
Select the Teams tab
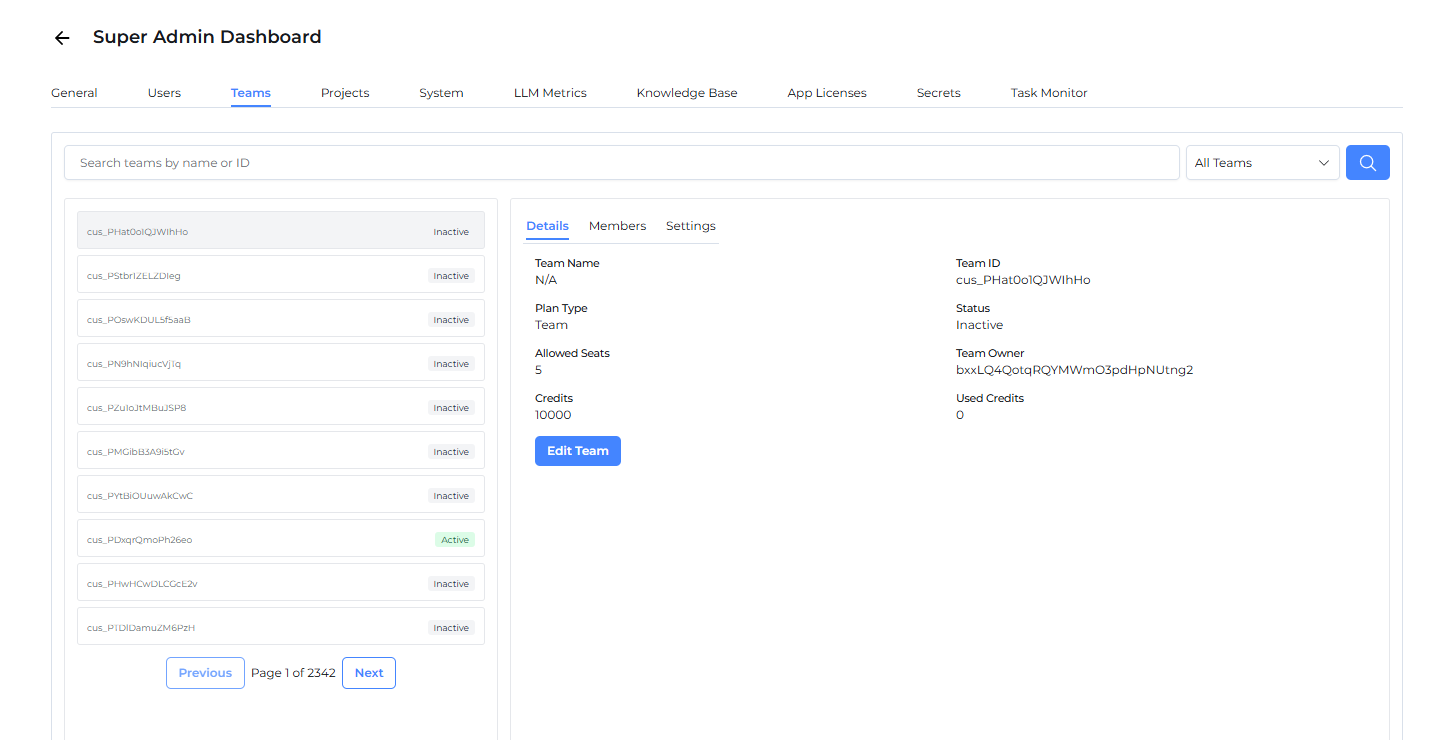click(x=251, y=93)
